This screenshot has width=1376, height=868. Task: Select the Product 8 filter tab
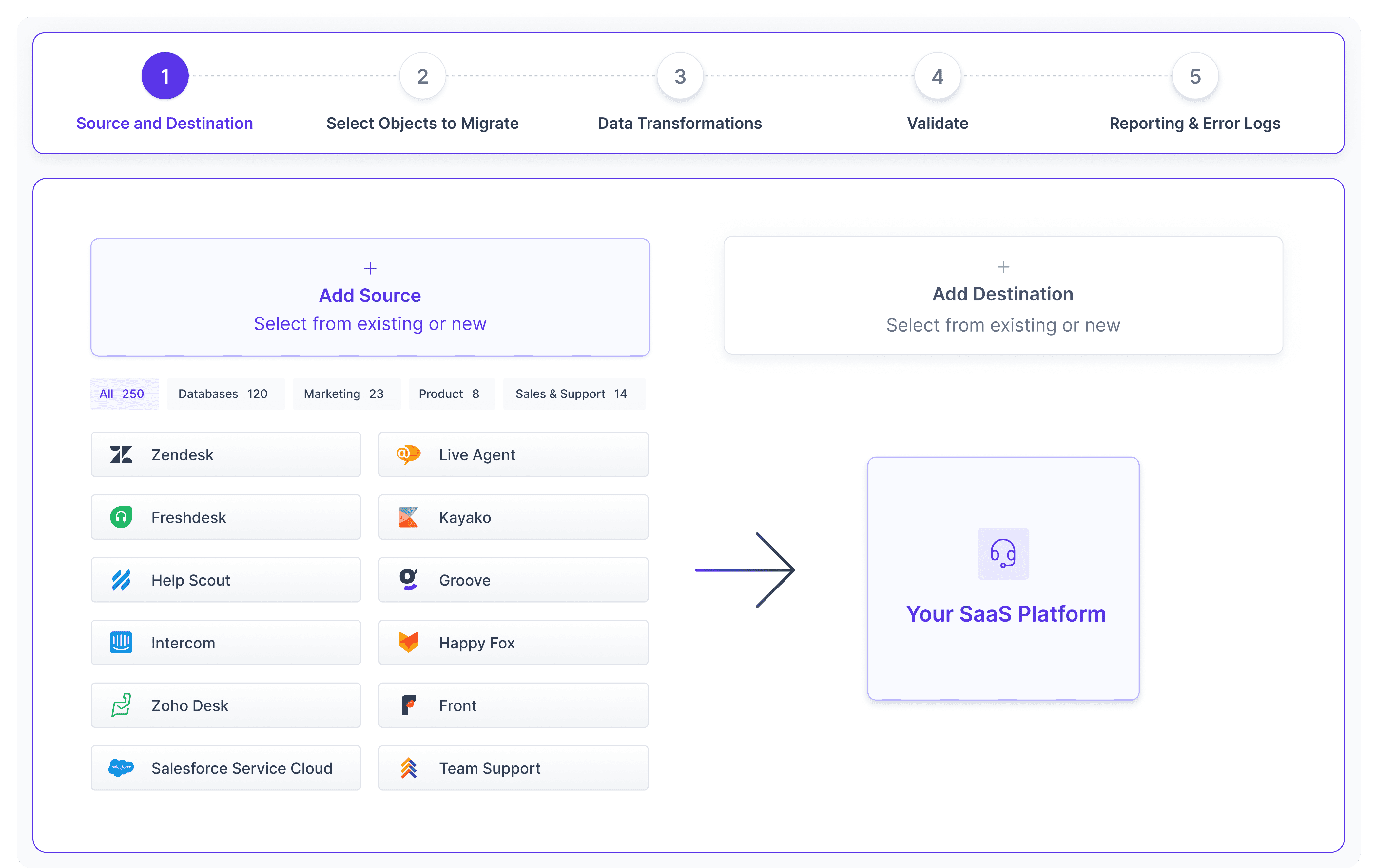point(452,394)
